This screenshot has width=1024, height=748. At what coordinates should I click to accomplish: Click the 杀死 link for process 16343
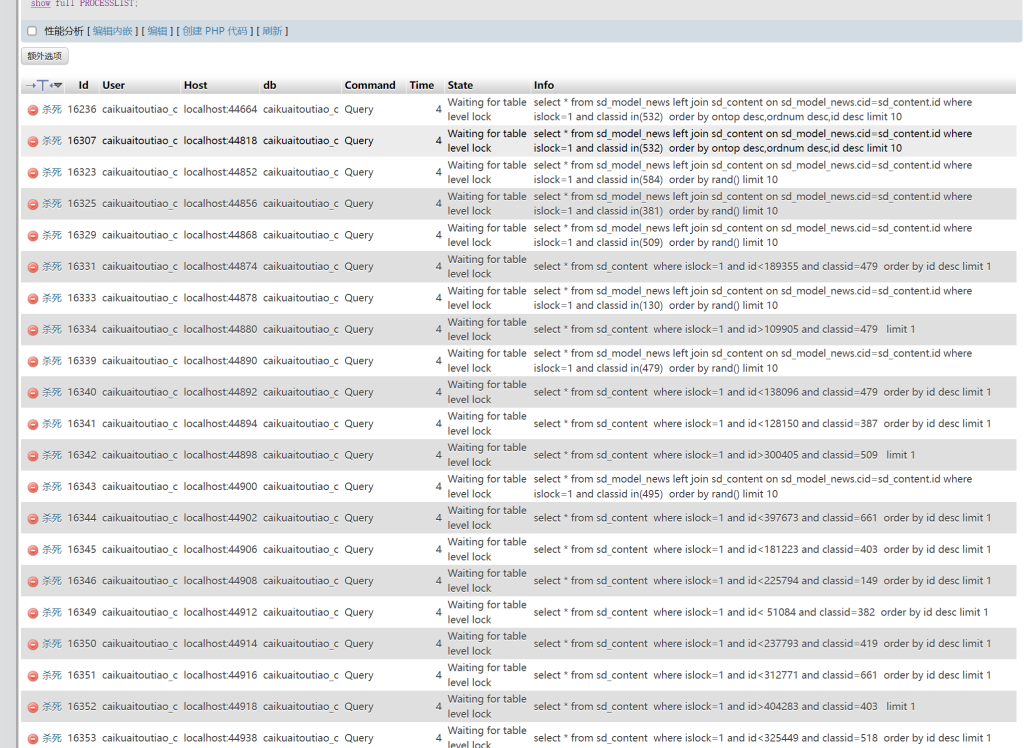tap(52, 487)
